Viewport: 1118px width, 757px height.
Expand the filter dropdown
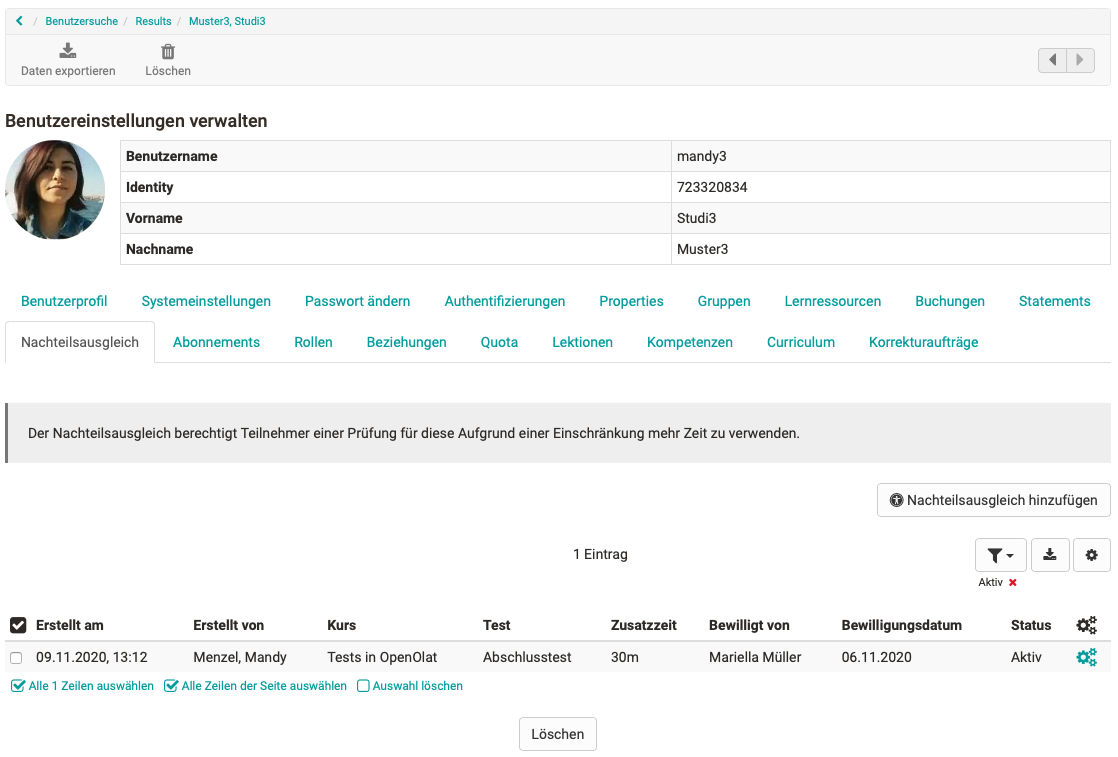(x=1000, y=555)
